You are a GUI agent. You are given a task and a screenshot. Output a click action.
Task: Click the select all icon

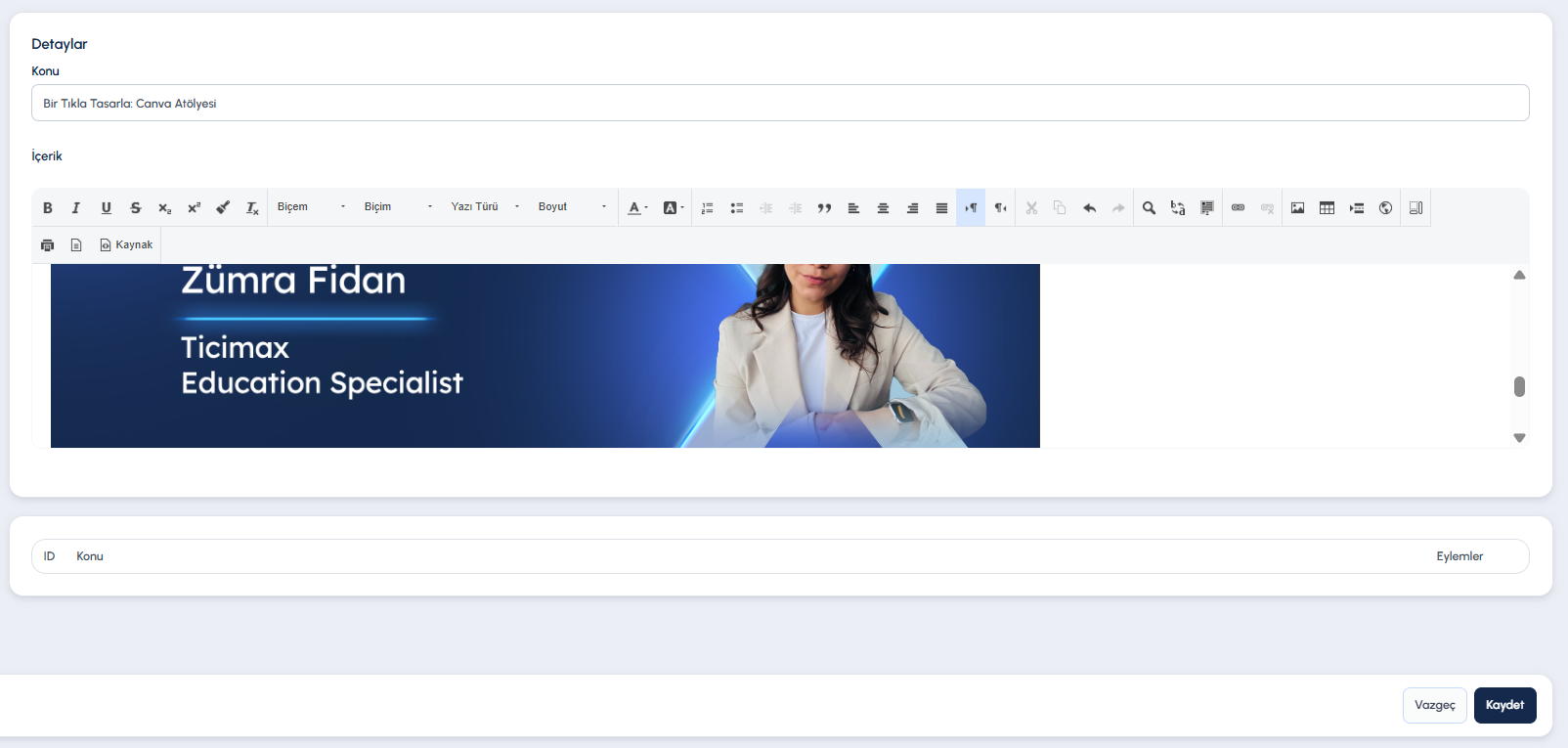coord(1207,207)
